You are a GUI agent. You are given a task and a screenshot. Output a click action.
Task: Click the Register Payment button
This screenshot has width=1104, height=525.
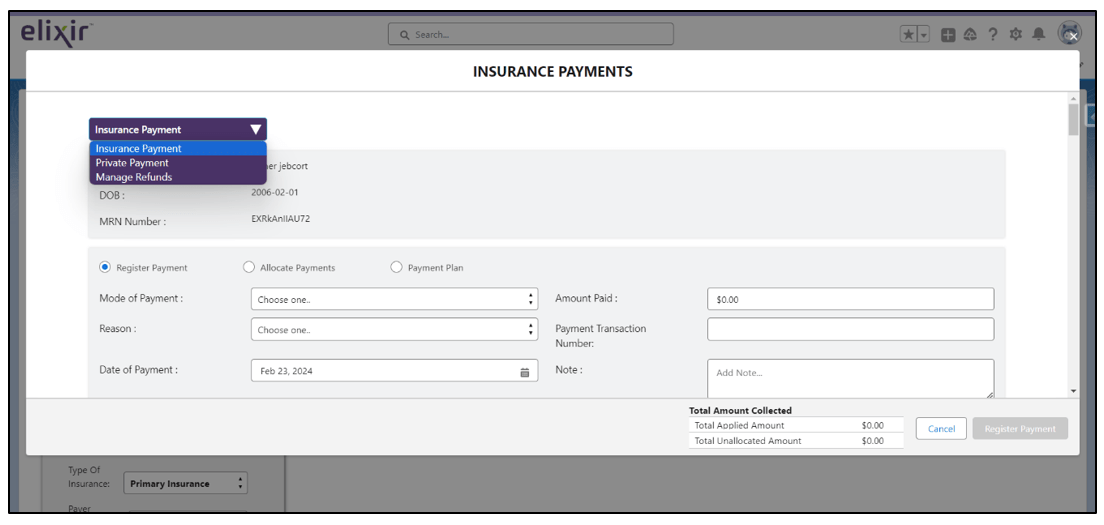[1019, 429]
